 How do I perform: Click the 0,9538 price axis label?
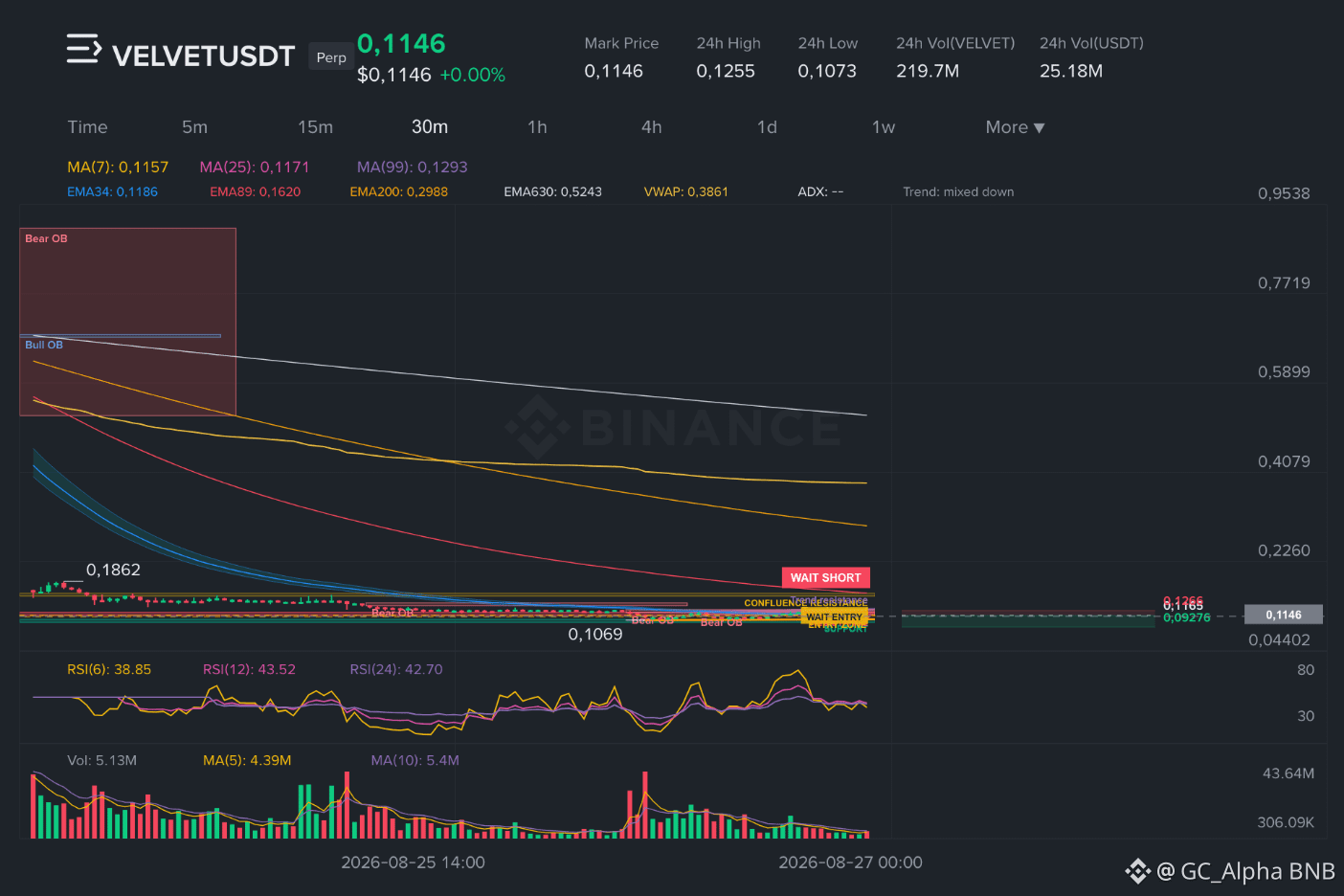pos(1284,193)
